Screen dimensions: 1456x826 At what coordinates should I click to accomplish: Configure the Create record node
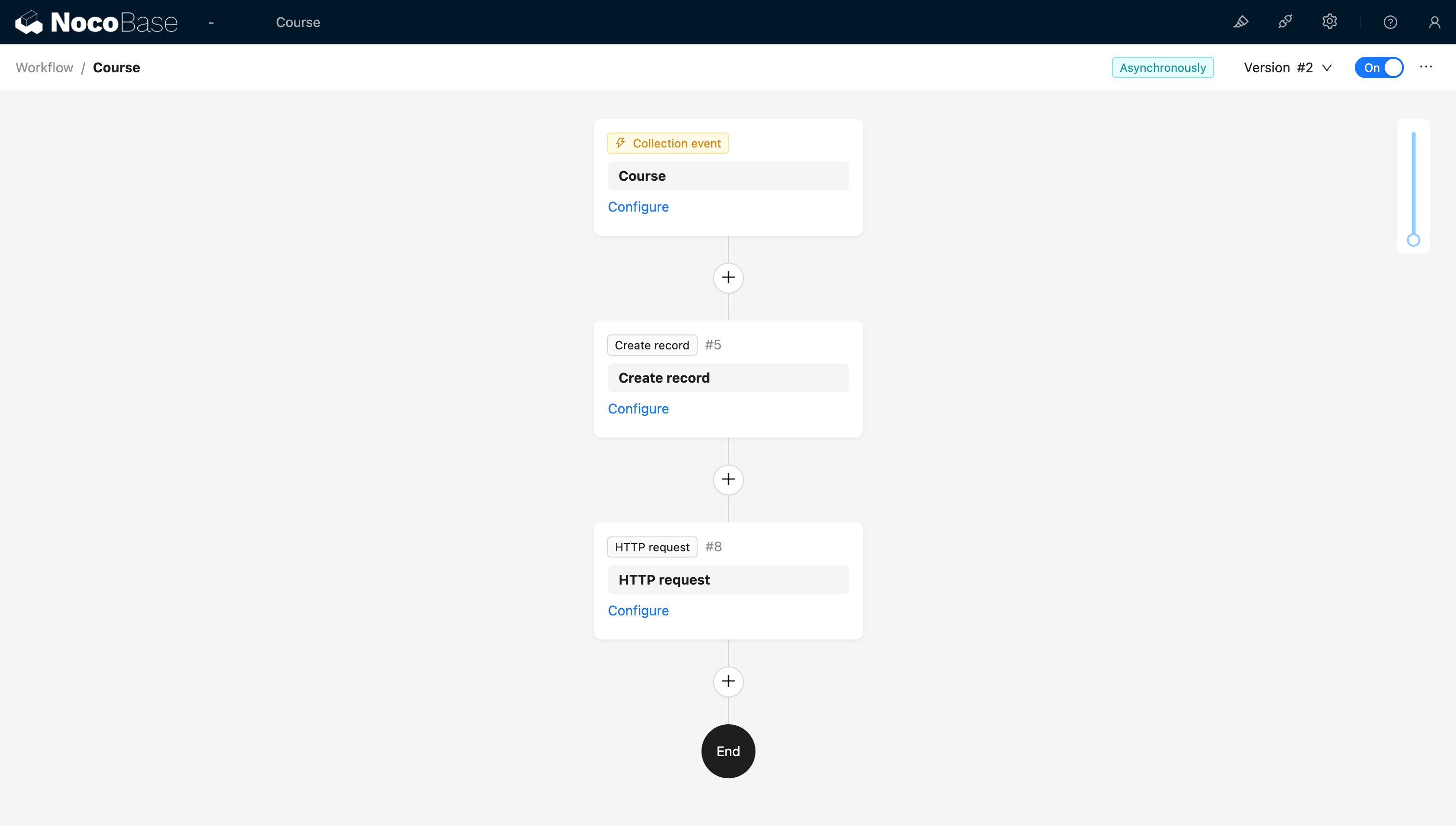[638, 409]
